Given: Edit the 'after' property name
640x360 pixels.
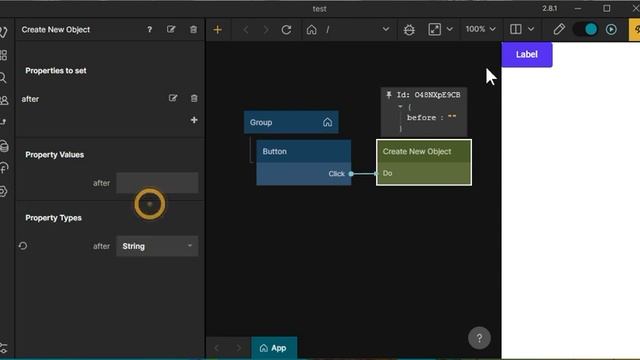Looking at the screenshot, I should [x=173, y=98].
